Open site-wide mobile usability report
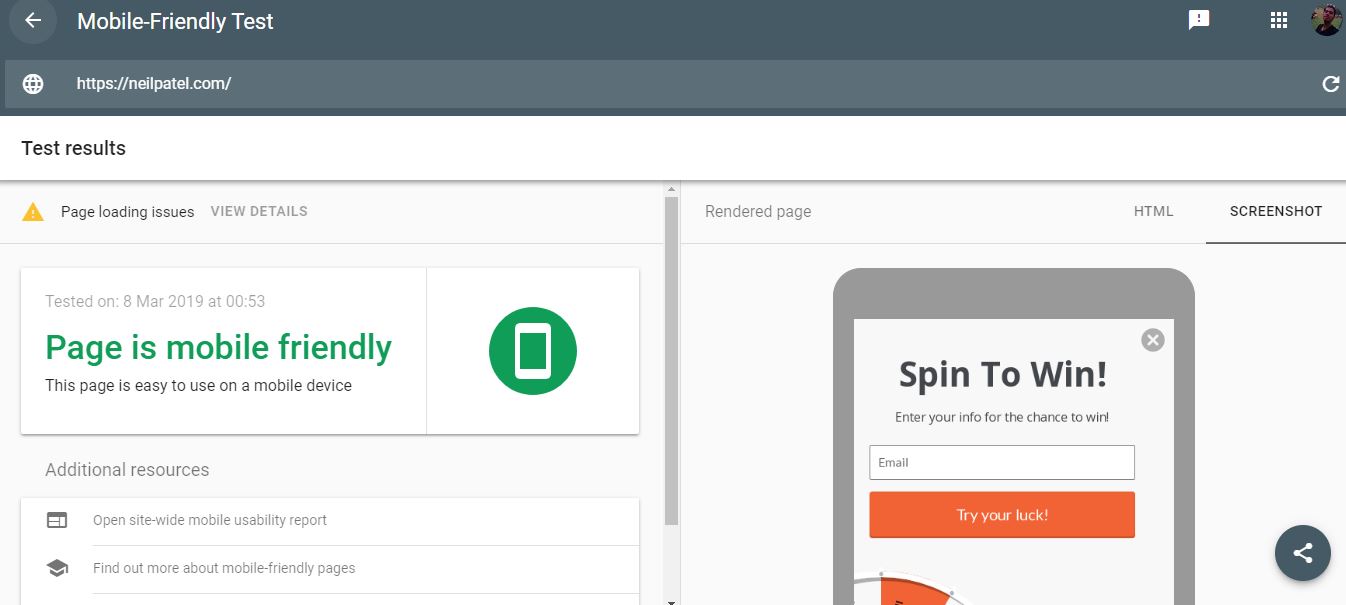Image resolution: width=1346 pixels, height=605 pixels. 210,520
